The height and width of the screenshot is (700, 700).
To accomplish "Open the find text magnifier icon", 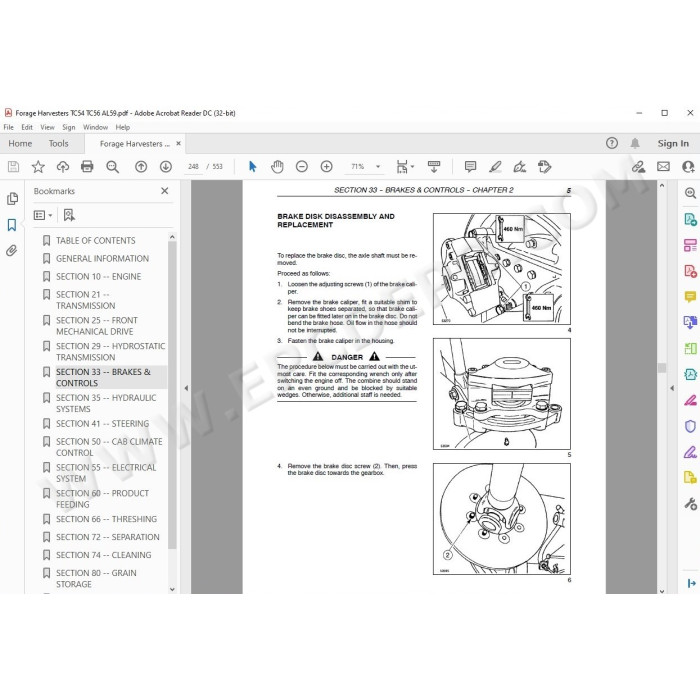I will pyautogui.click(x=112, y=167).
